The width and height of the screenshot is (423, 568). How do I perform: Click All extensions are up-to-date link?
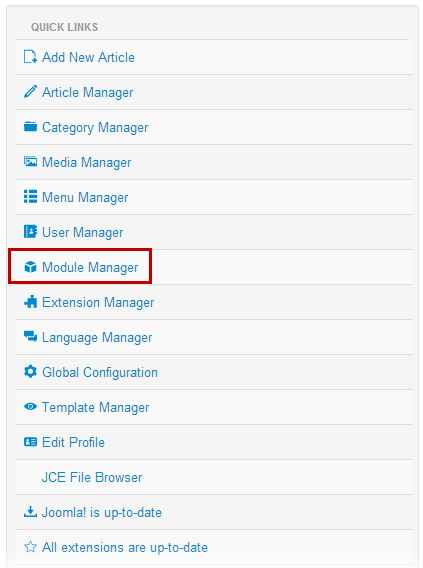125,547
